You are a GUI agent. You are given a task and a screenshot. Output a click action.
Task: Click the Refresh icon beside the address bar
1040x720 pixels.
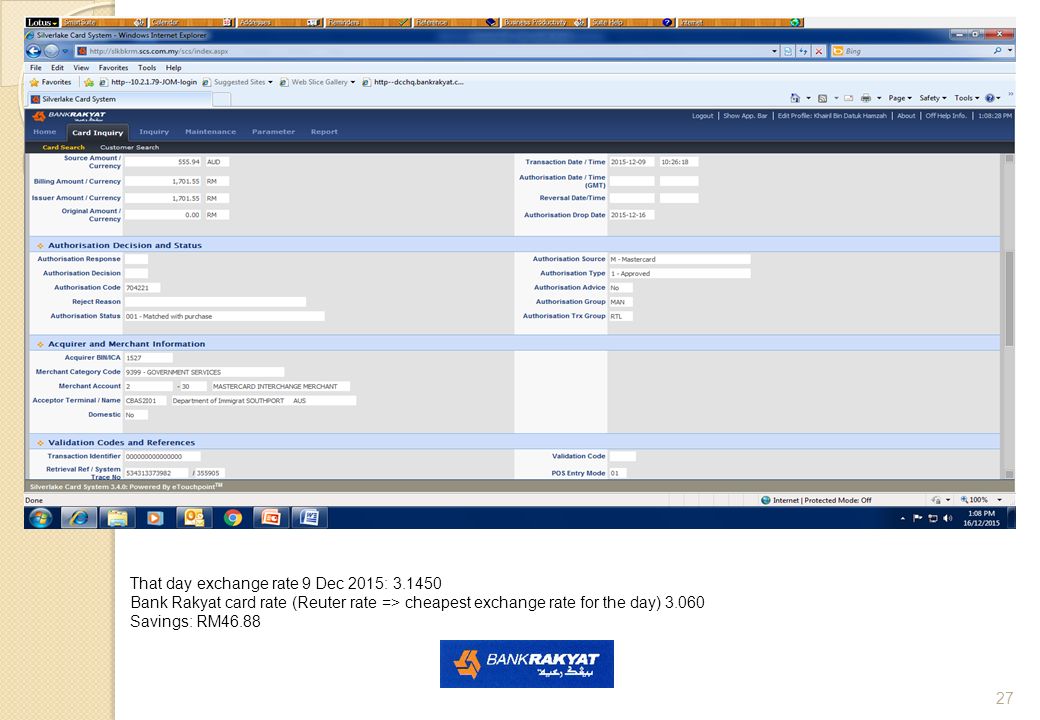tap(803, 51)
